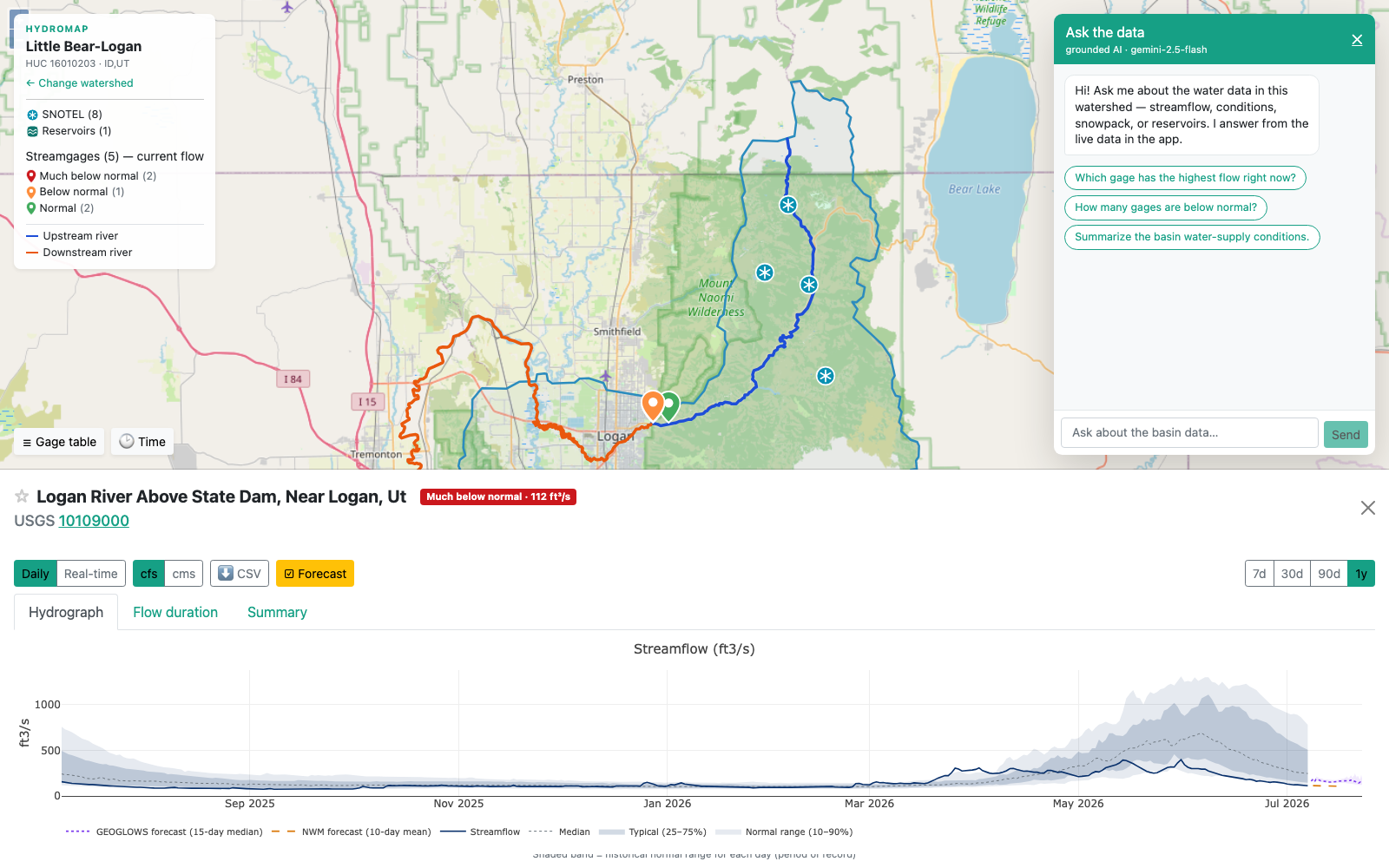The width and height of the screenshot is (1389, 868).
Task: Select cms units
Action: (184, 574)
